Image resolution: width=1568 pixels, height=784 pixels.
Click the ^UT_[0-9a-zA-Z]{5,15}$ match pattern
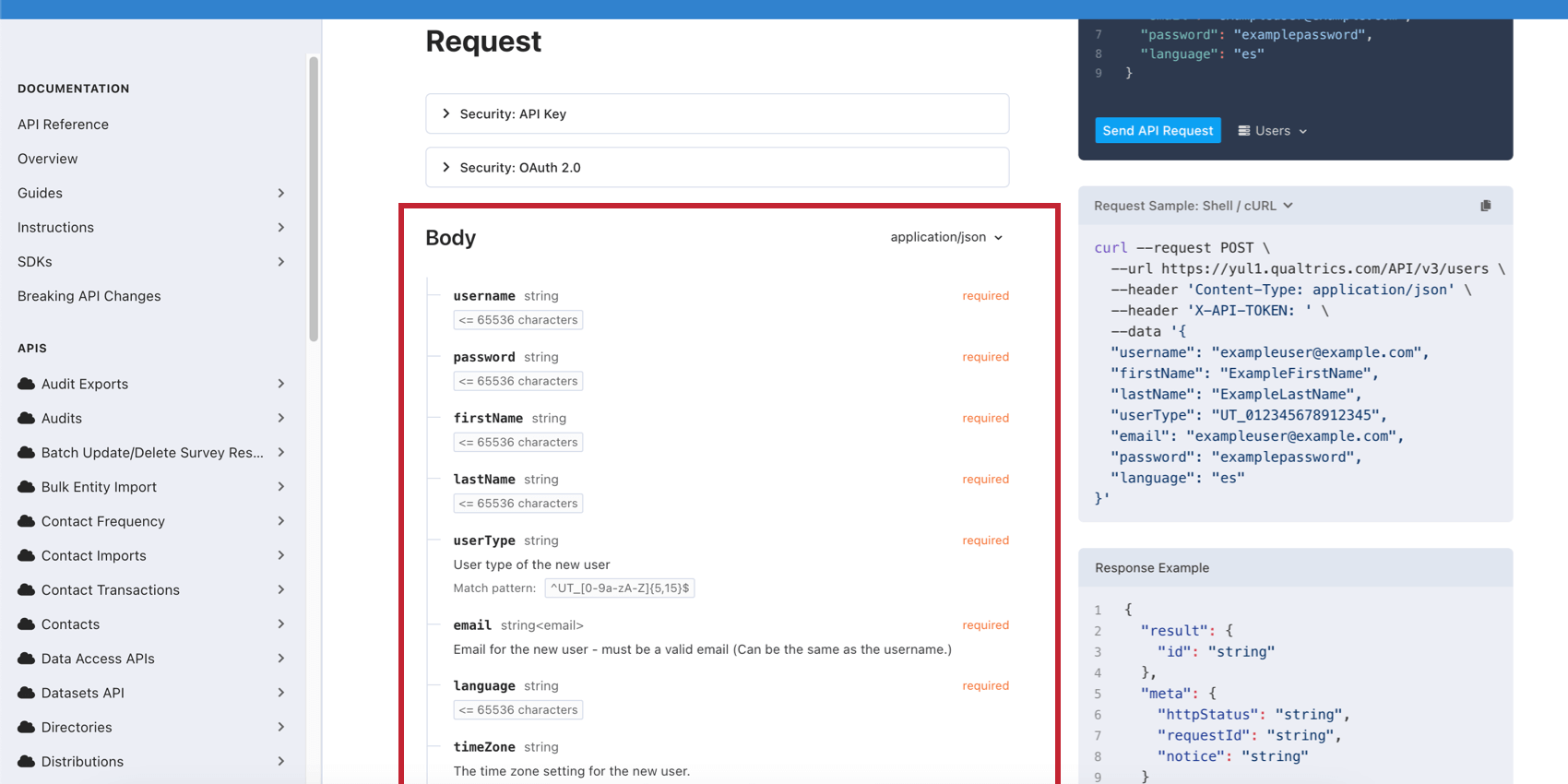[620, 588]
